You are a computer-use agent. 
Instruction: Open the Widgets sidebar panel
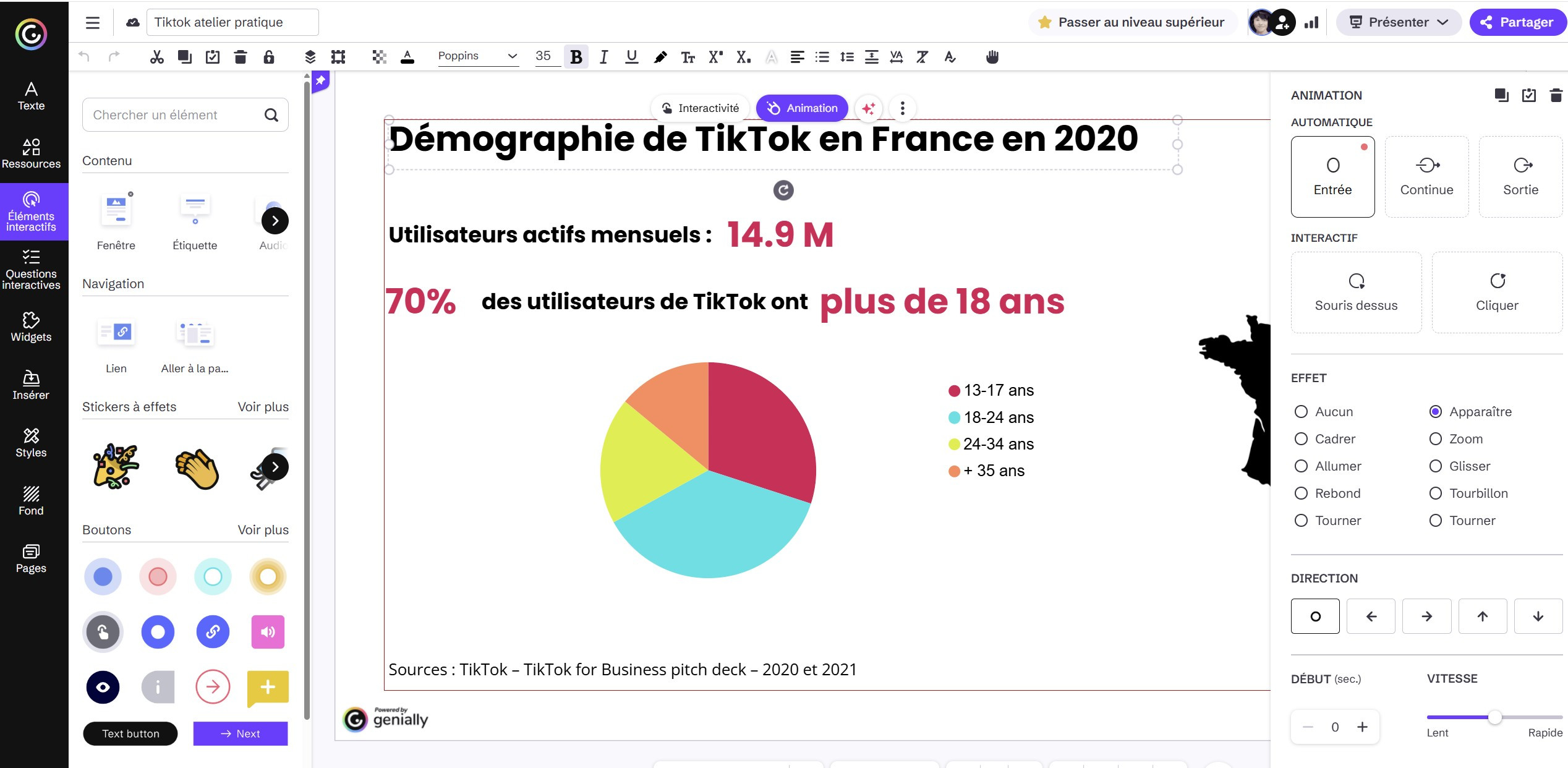tap(31, 326)
